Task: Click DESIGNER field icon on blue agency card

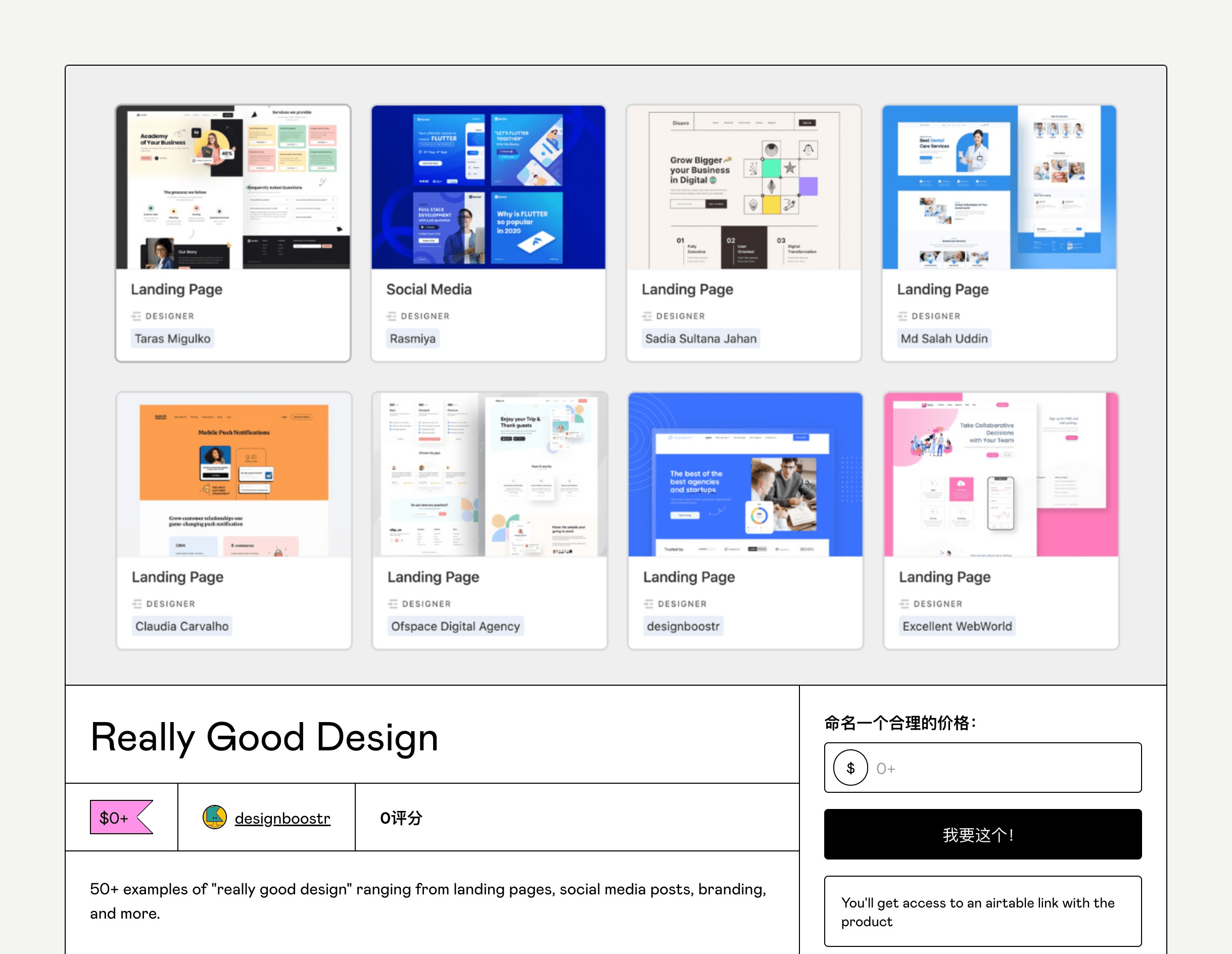Action: (x=649, y=604)
